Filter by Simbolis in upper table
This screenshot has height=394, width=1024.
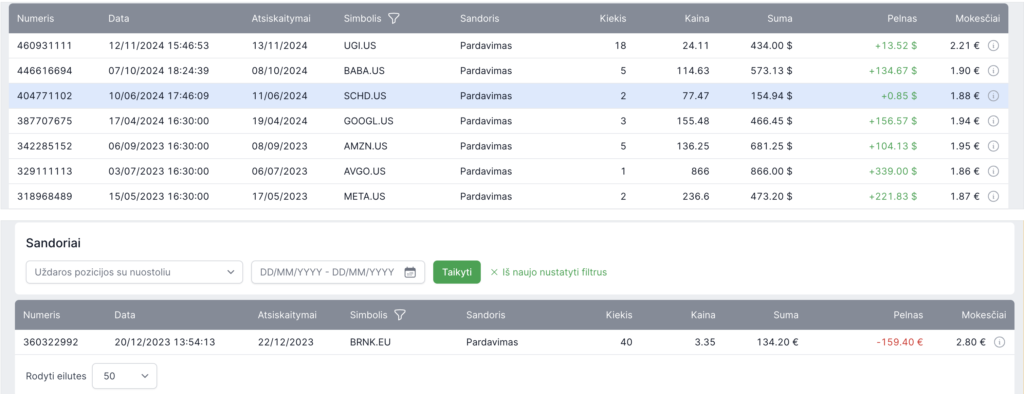(394, 18)
